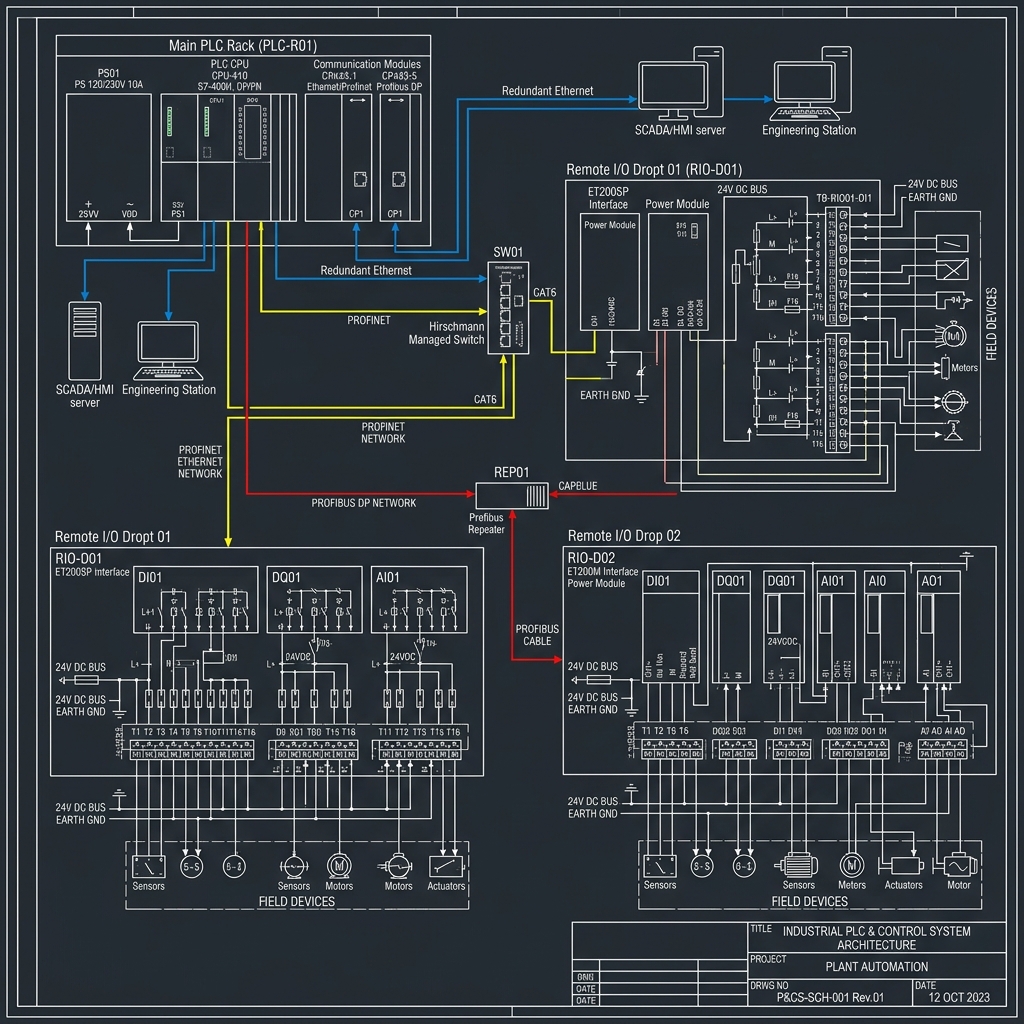The height and width of the screenshot is (1024, 1024).
Task: Select the Meters M symbol in RIO-D02 field devices
Action: pyautogui.click(x=852, y=865)
